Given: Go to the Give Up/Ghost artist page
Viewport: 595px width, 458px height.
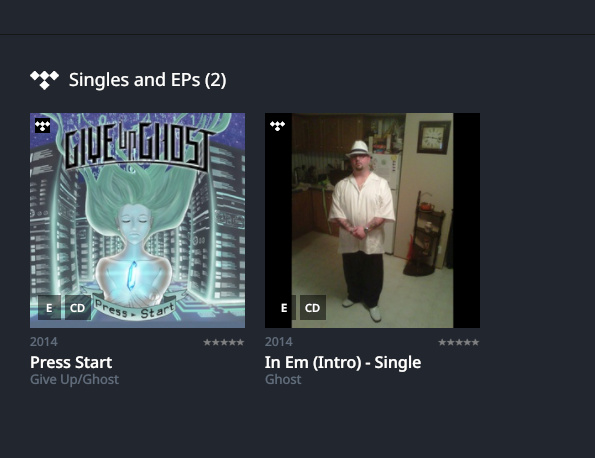Looking at the screenshot, I should (74, 379).
